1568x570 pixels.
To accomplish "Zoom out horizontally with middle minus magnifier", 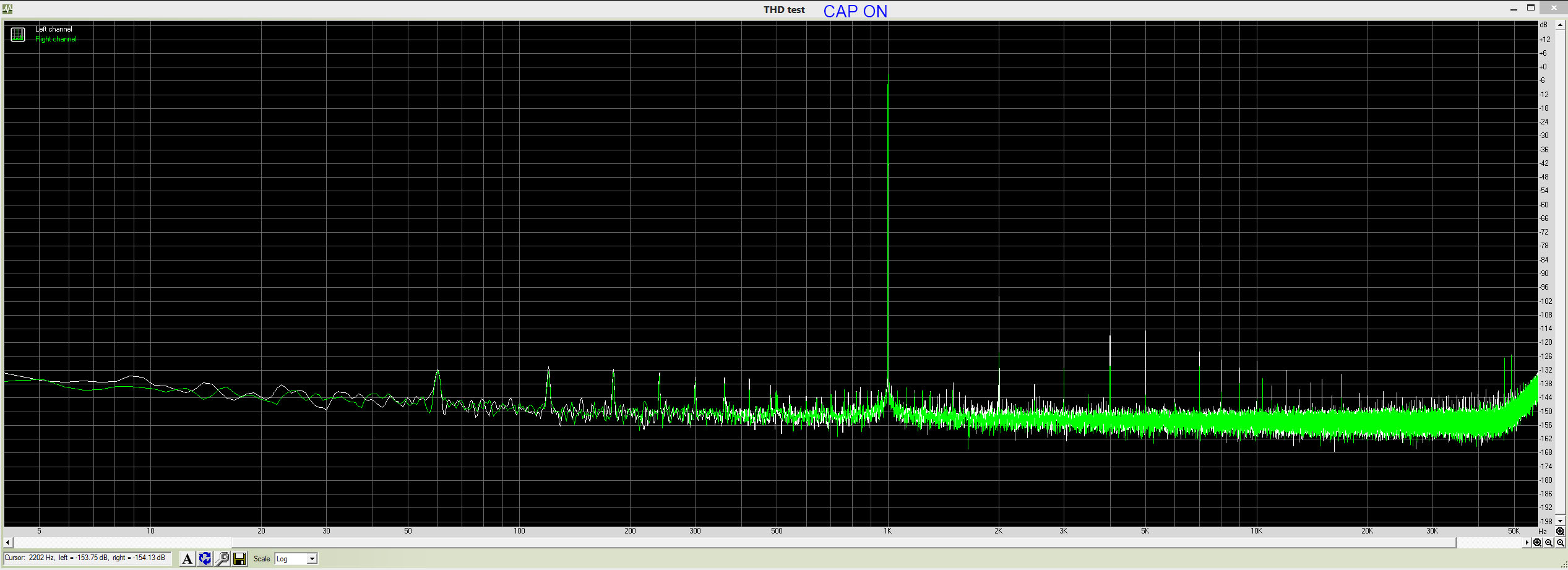I will tap(1549, 543).
